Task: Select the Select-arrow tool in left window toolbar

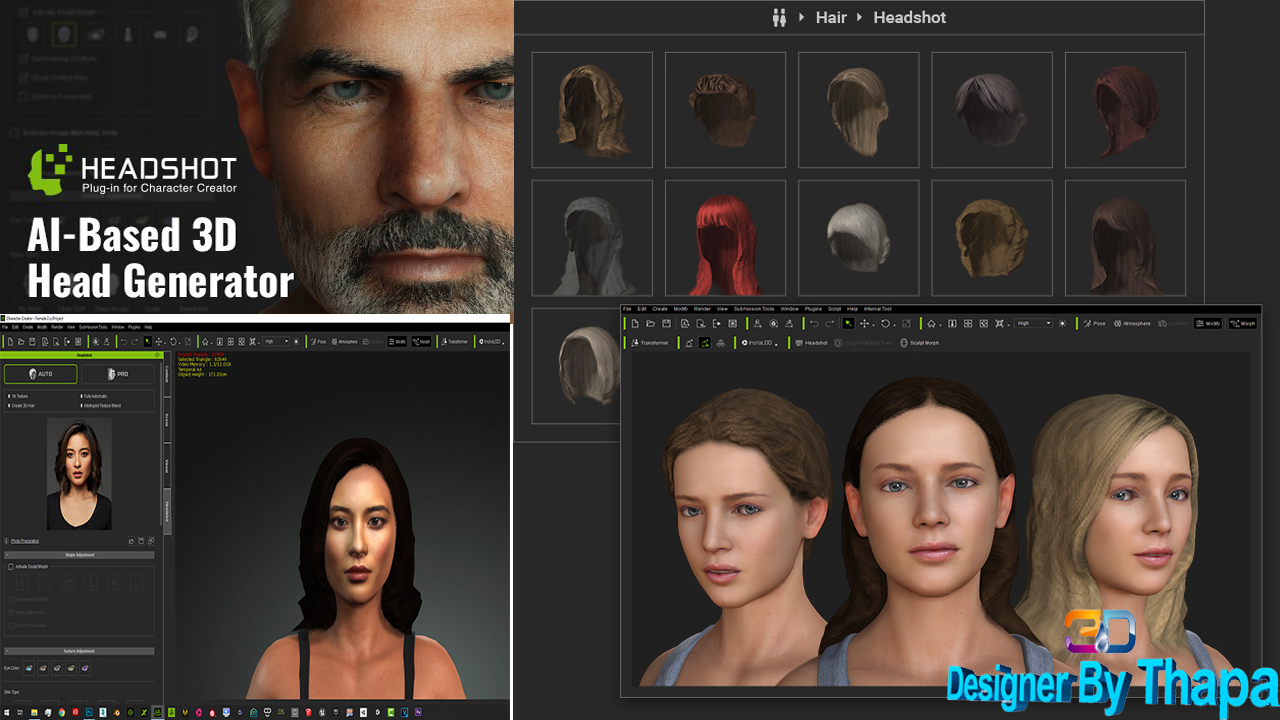Action: (148, 341)
